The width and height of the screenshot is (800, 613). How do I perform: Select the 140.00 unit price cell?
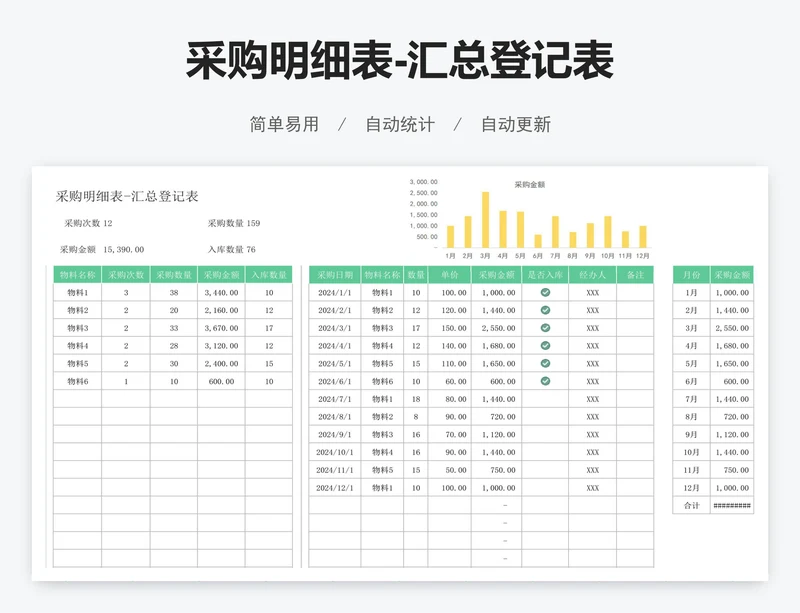click(x=449, y=346)
